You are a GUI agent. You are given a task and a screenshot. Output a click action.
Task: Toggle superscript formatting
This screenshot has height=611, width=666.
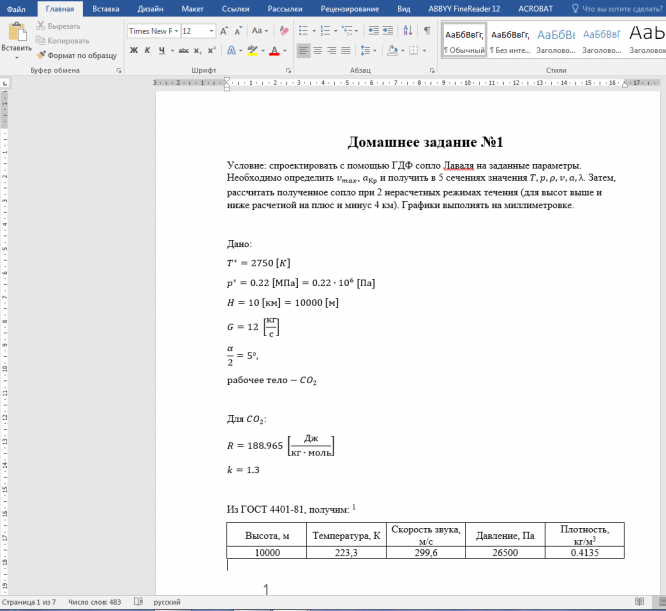coord(212,51)
